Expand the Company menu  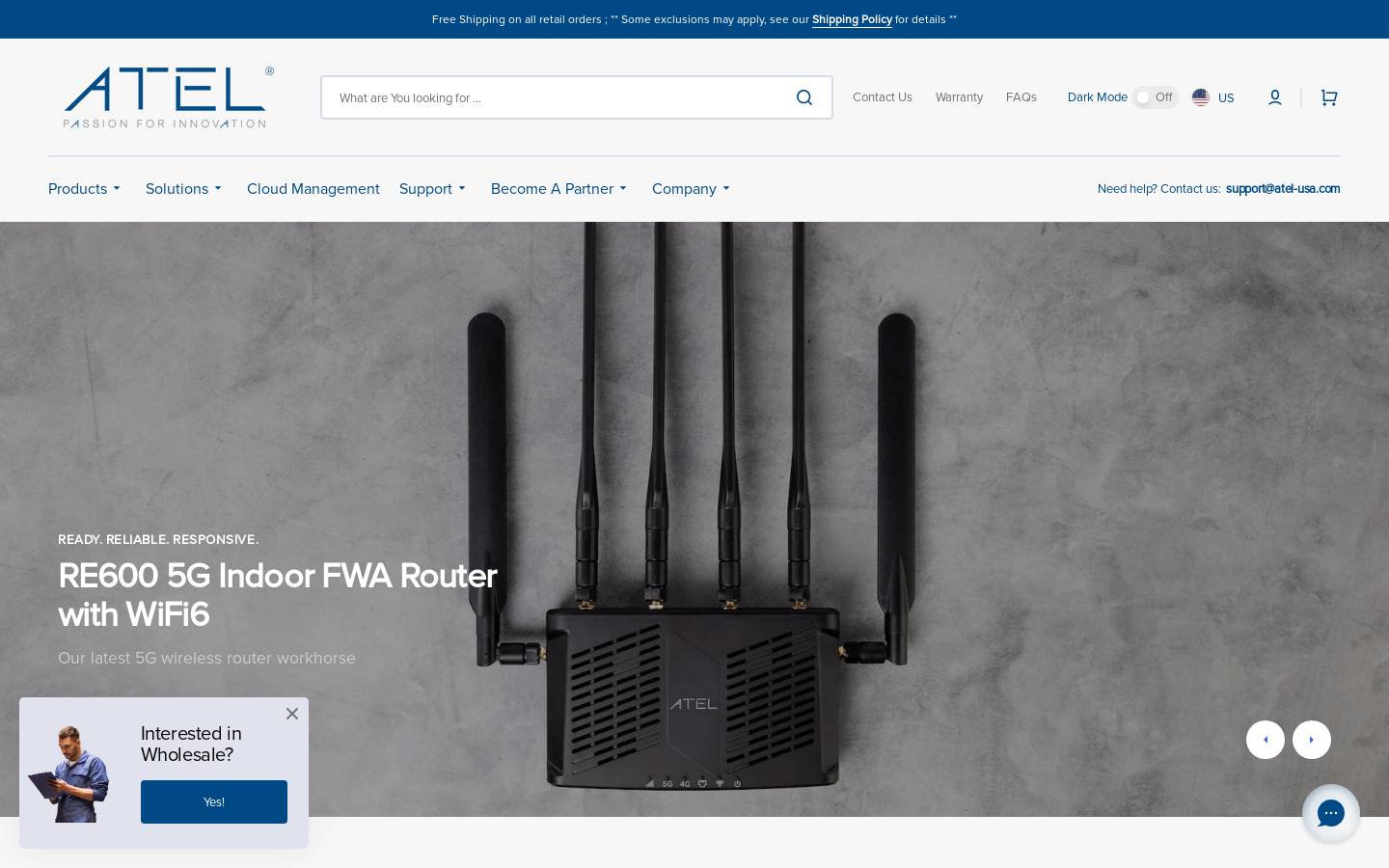691,189
